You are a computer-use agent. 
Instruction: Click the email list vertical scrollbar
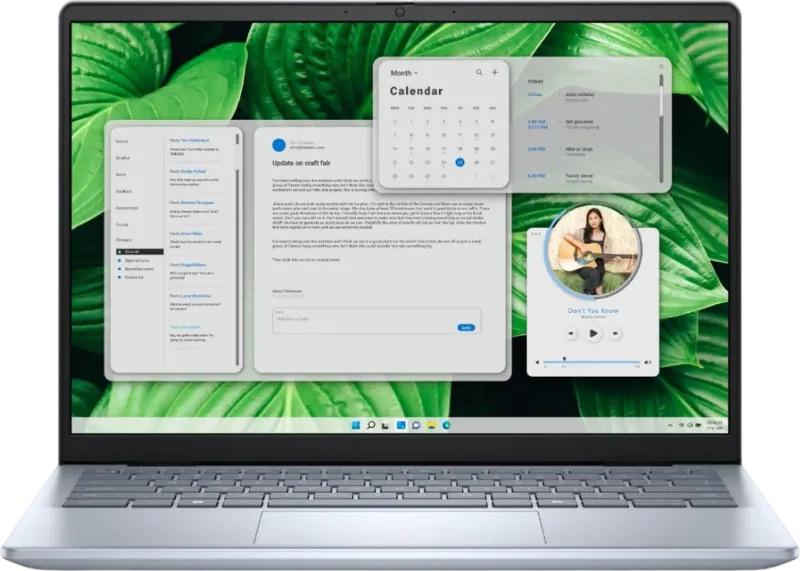(x=237, y=250)
